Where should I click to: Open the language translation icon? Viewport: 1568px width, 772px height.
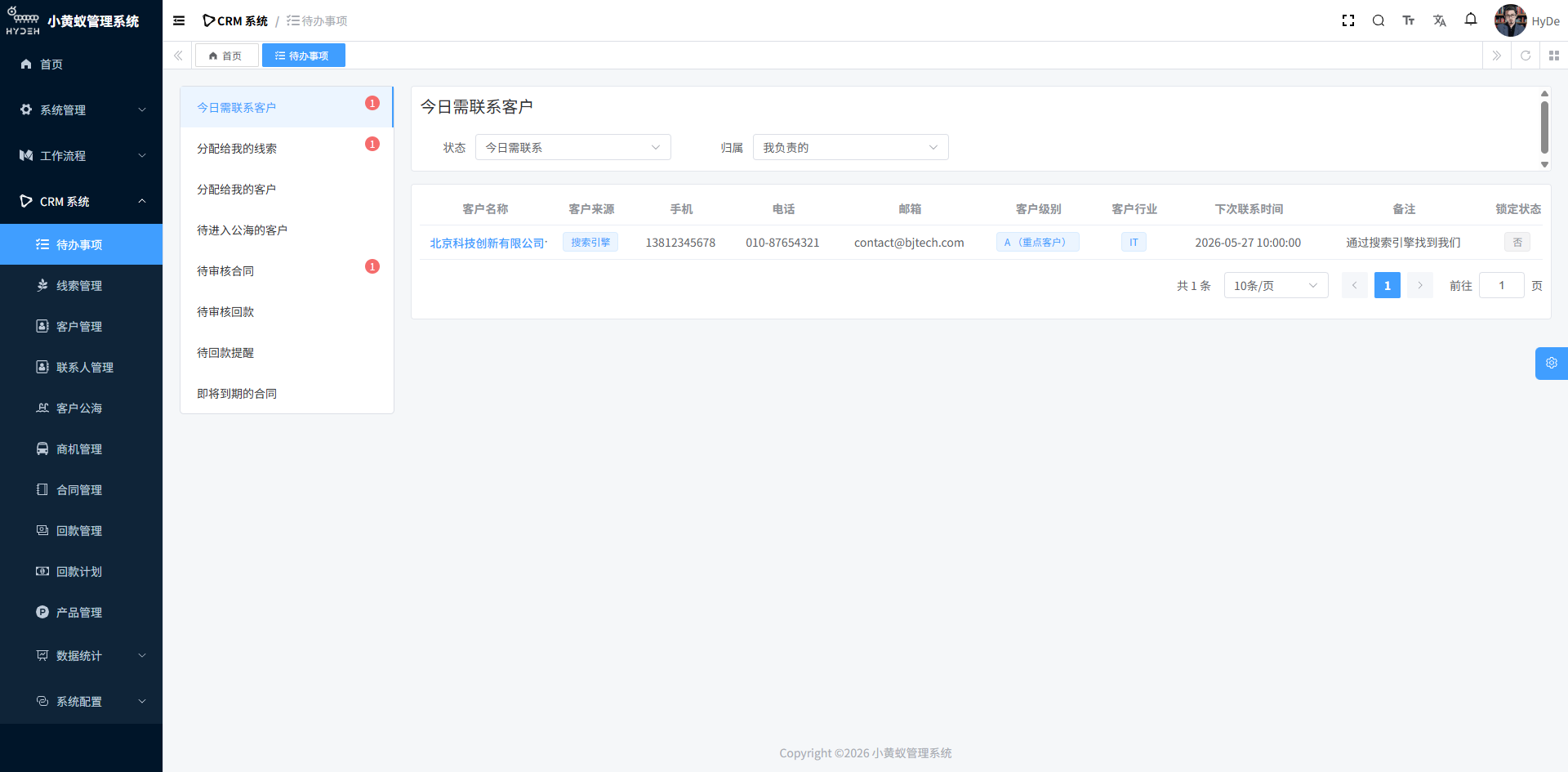pyautogui.click(x=1440, y=20)
